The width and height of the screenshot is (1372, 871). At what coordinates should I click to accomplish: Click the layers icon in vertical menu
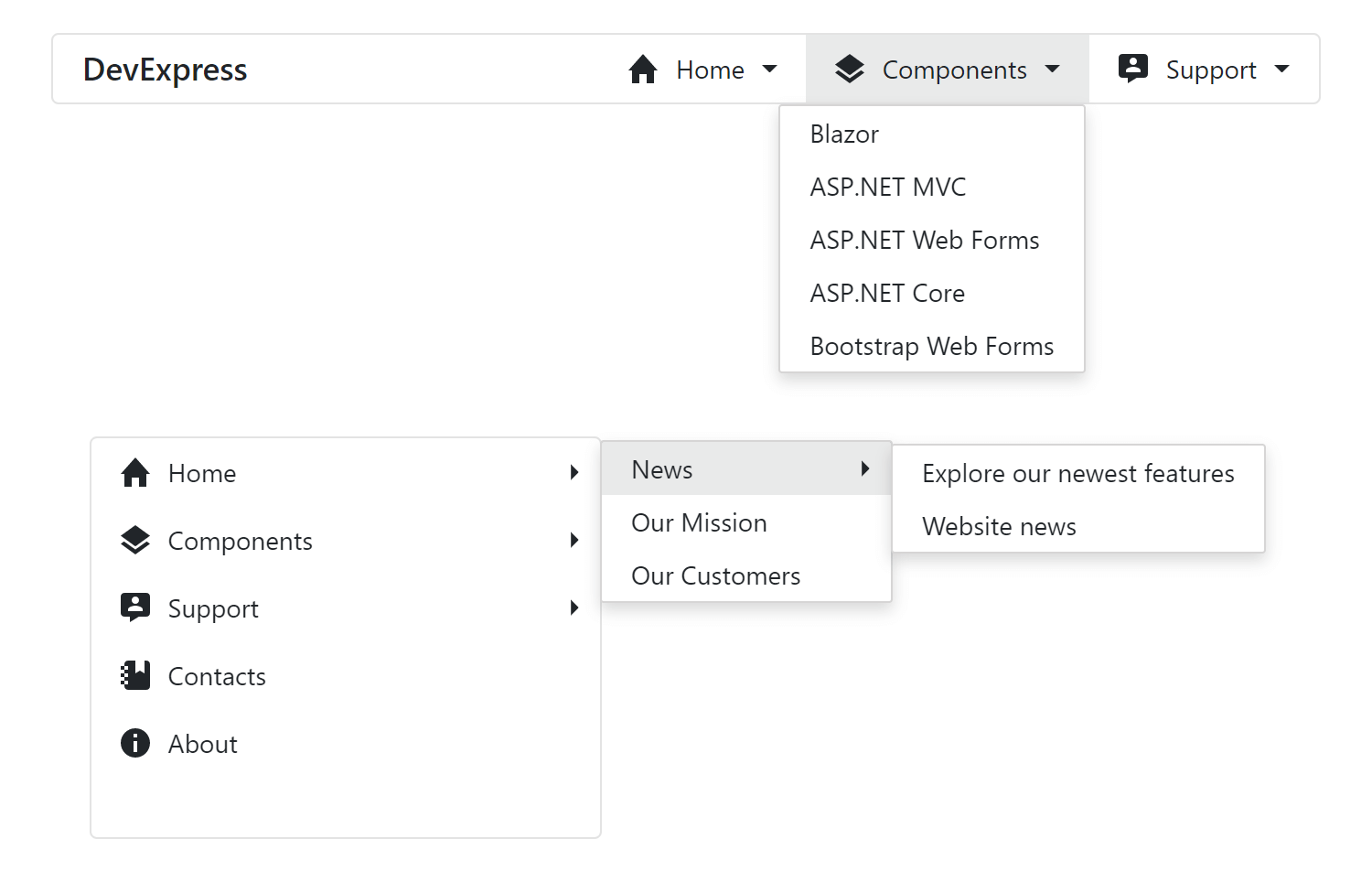135,541
